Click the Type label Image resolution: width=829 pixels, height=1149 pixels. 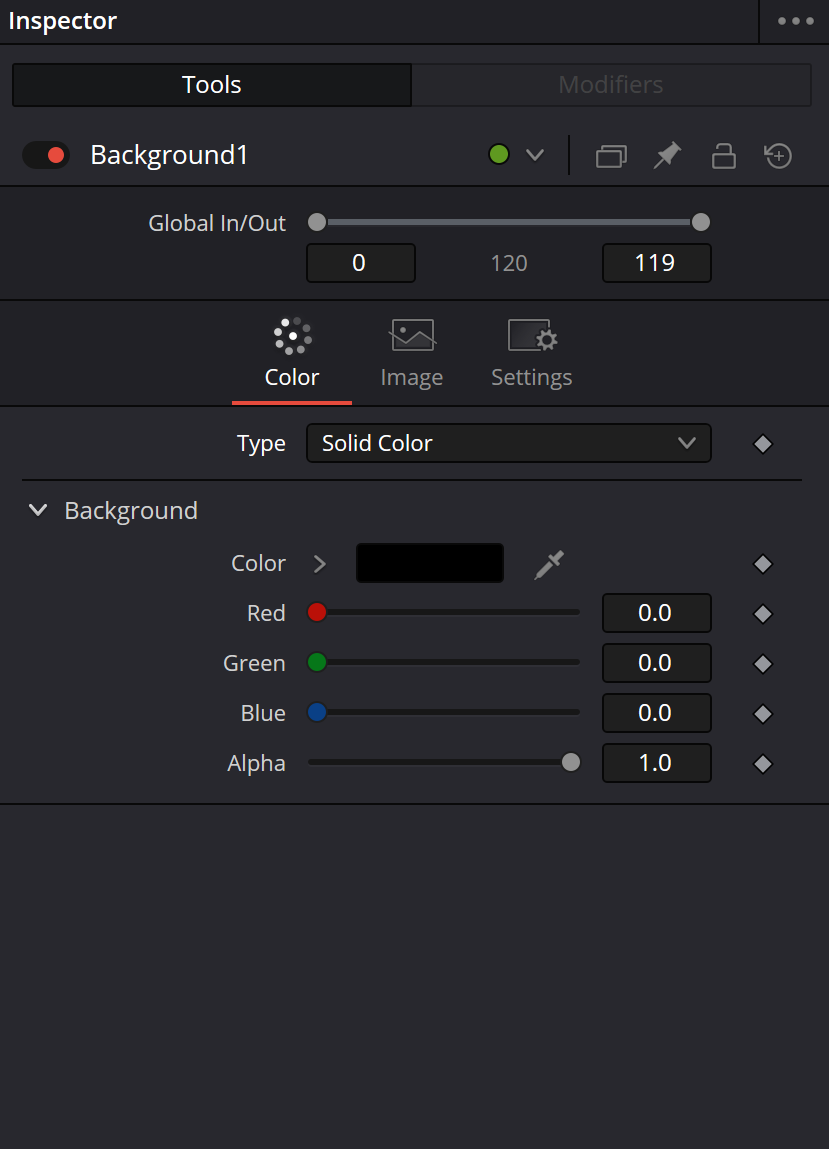261,444
